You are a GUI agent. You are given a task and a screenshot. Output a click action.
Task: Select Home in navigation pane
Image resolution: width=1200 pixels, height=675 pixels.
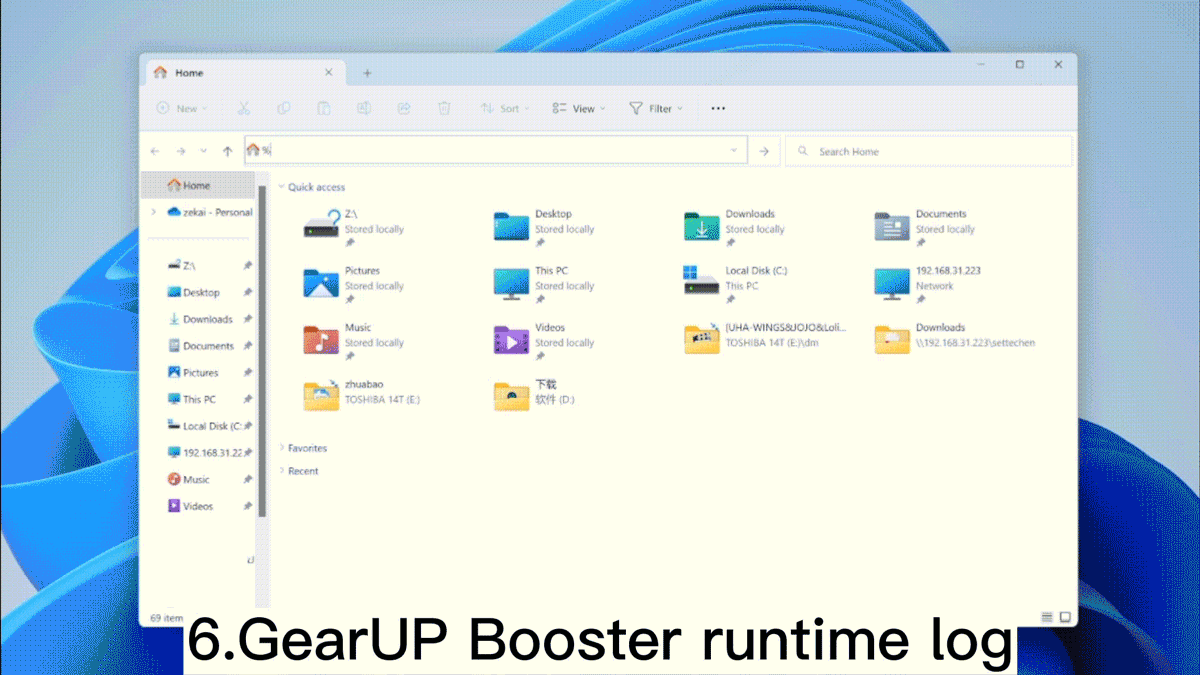[x=198, y=185]
